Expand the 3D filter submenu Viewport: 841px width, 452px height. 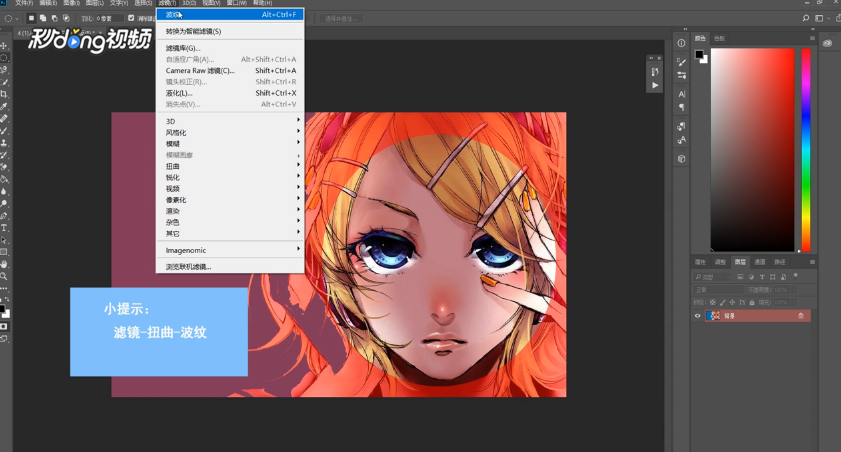point(230,121)
